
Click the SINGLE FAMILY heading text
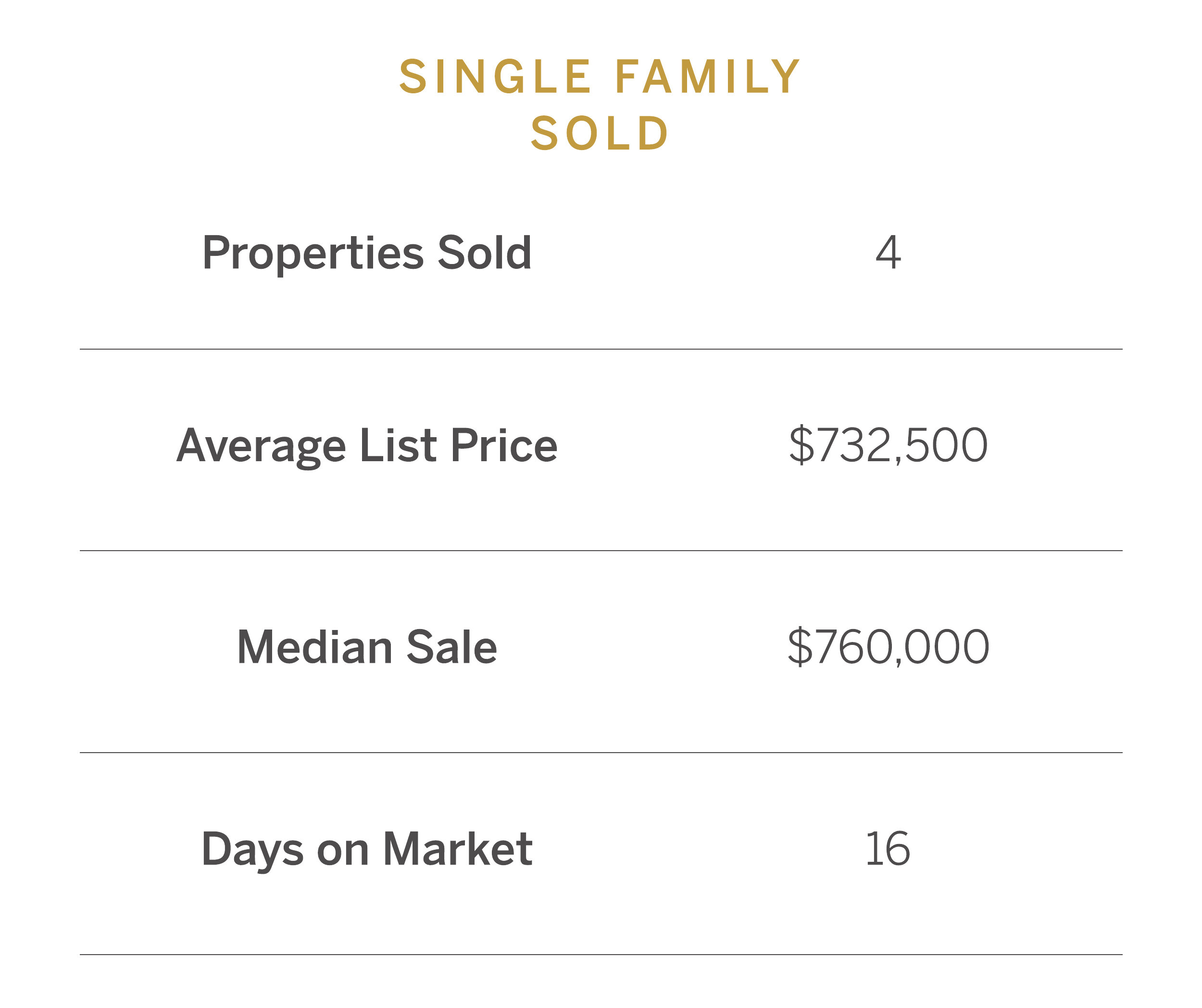[x=599, y=76]
